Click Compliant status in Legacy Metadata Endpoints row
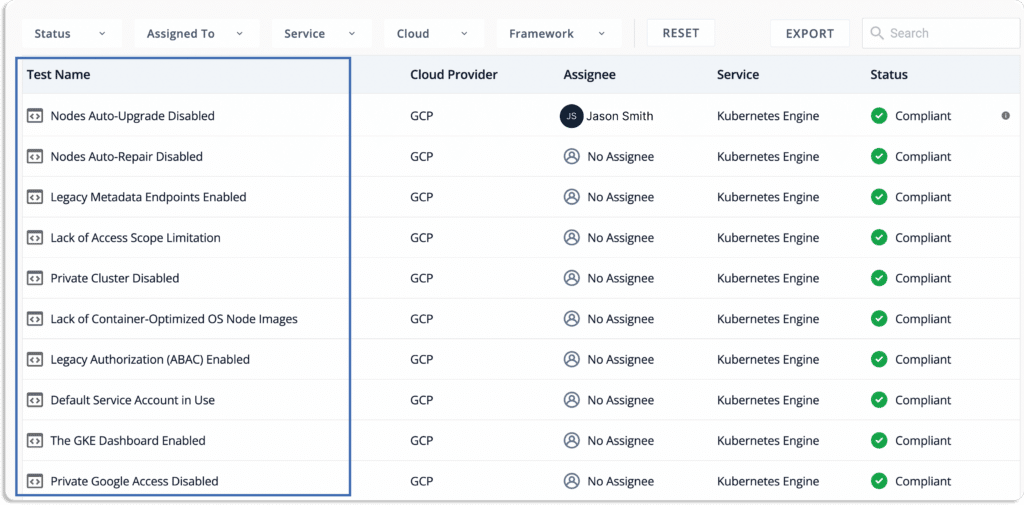1024x505 pixels. pos(923,197)
